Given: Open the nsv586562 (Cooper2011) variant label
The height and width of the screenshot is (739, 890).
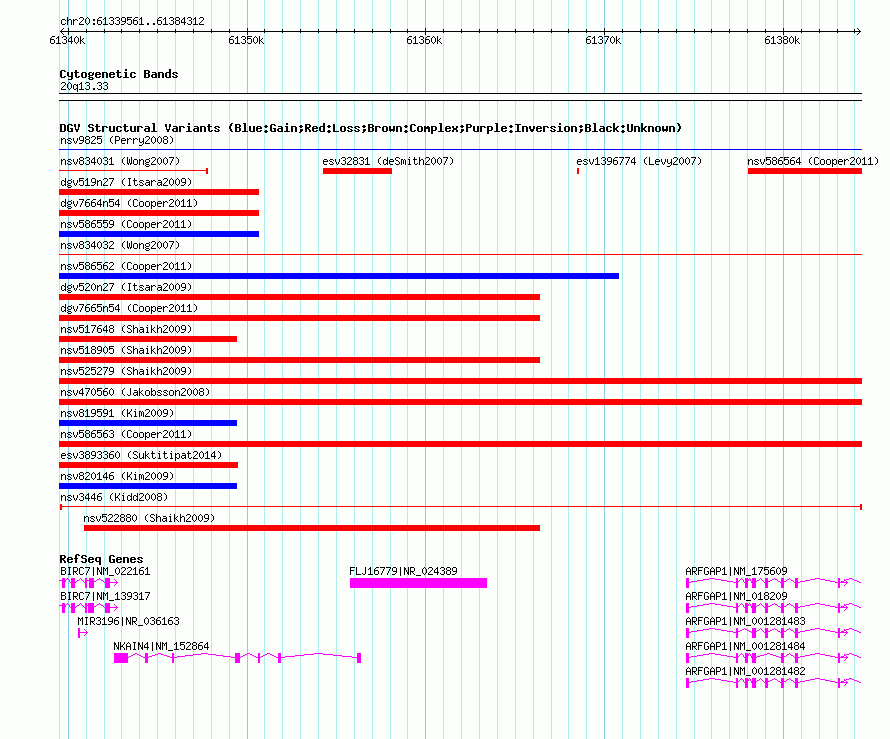Looking at the screenshot, I should tap(126, 266).
